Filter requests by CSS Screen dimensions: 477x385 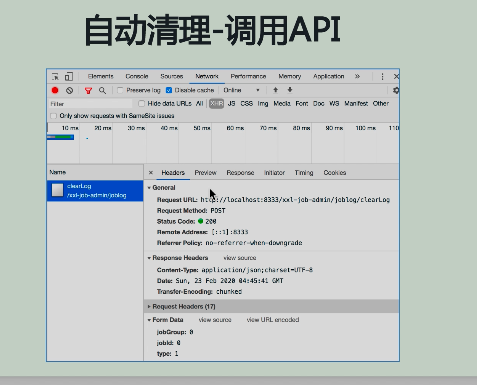(x=247, y=104)
